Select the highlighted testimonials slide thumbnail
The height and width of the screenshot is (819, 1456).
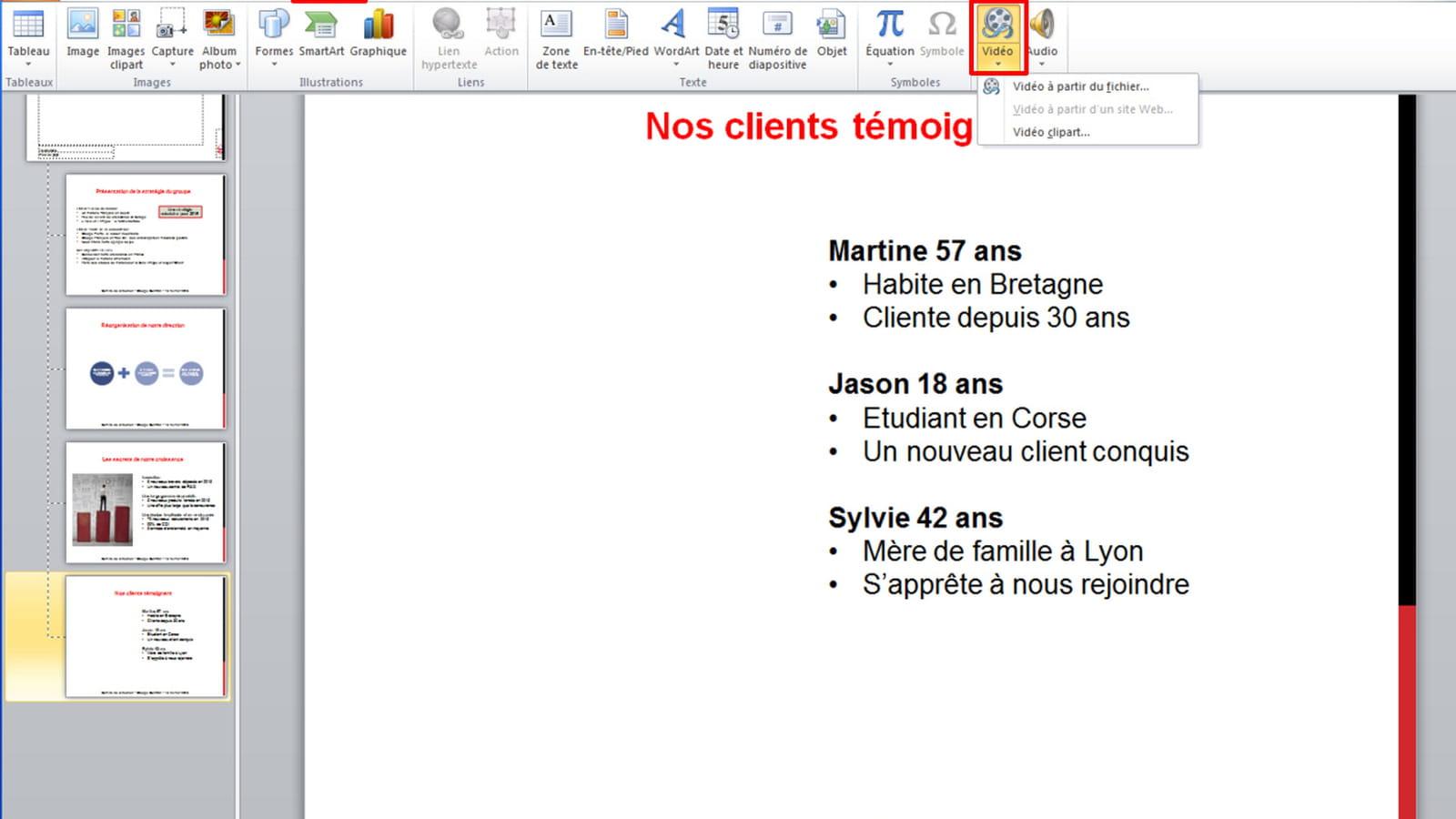[146, 636]
